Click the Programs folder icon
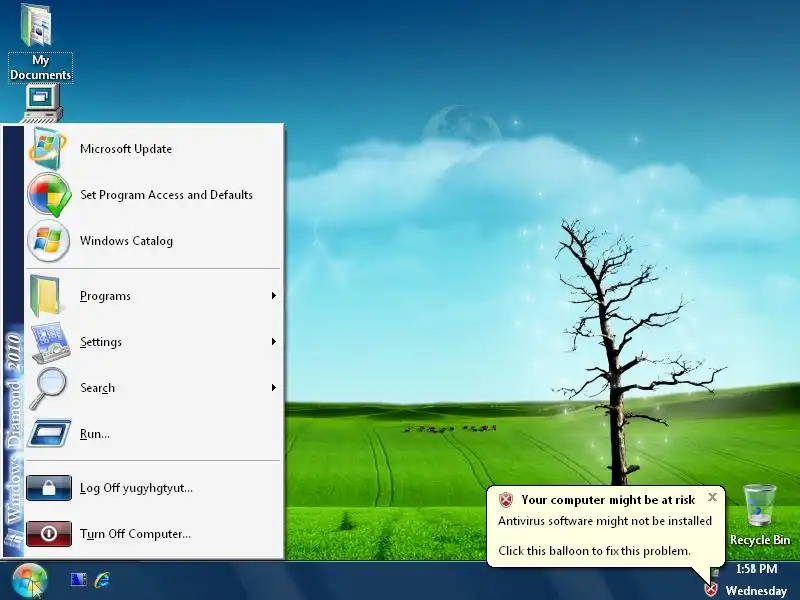Viewport: 800px width, 600px height. click(47, 295)
